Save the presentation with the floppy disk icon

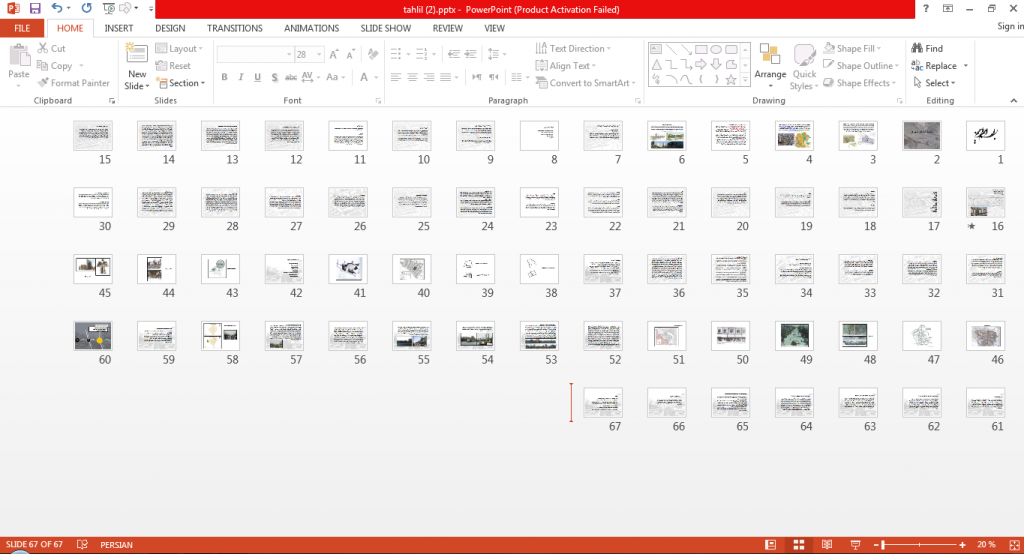click(x=35, y=8)
